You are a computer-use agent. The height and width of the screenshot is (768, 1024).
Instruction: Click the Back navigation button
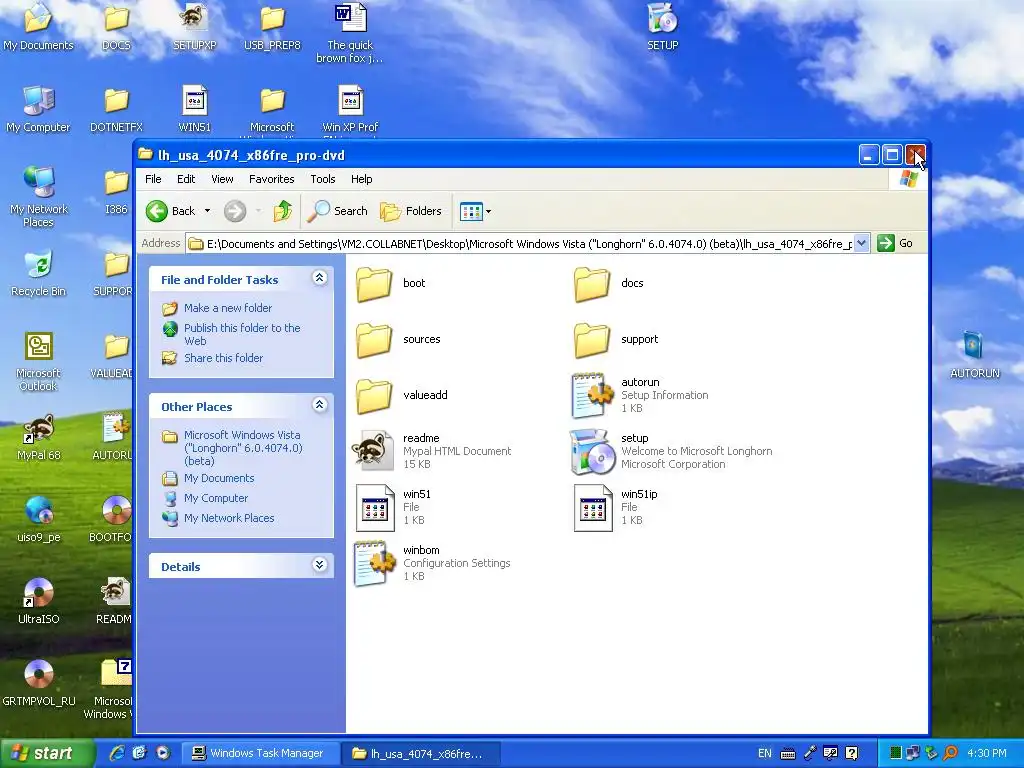pos(170,211)
